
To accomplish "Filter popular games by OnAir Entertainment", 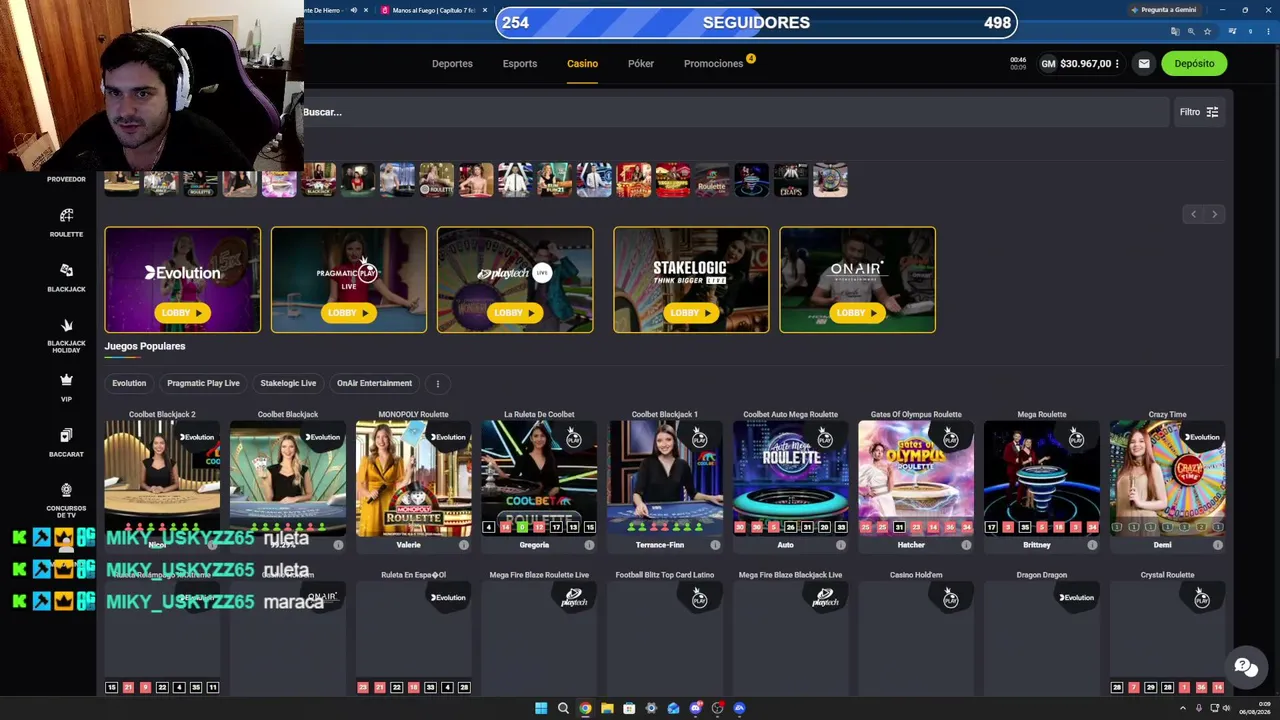I will point(374,383).
